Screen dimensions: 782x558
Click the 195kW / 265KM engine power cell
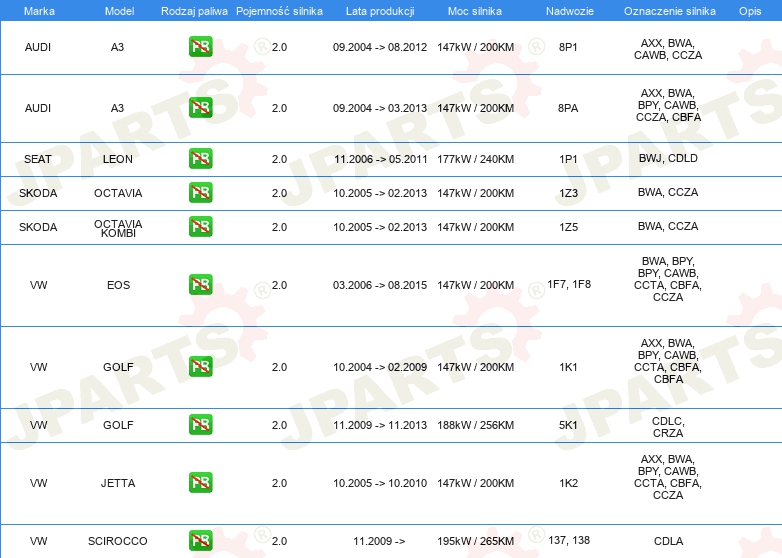tap(475, 541)
